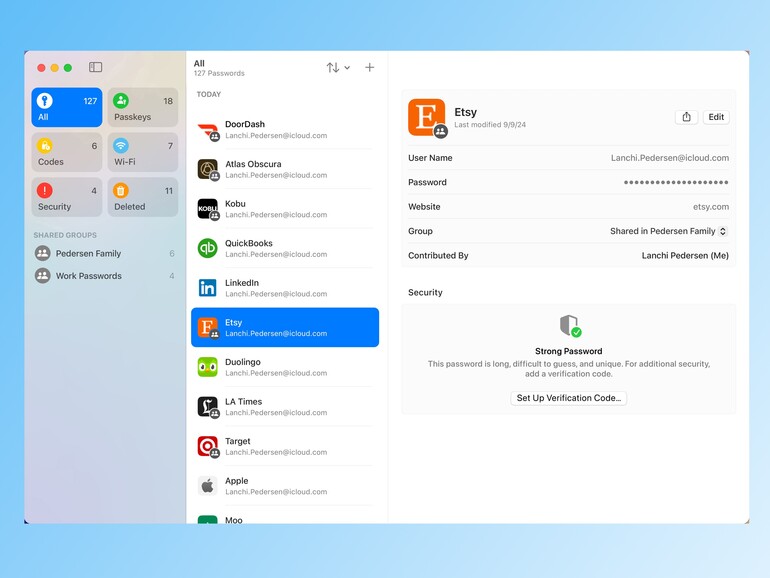Screen dimensions: 770x578
Task: Select the Etsy entry in list
Action: tap(285, 328)
